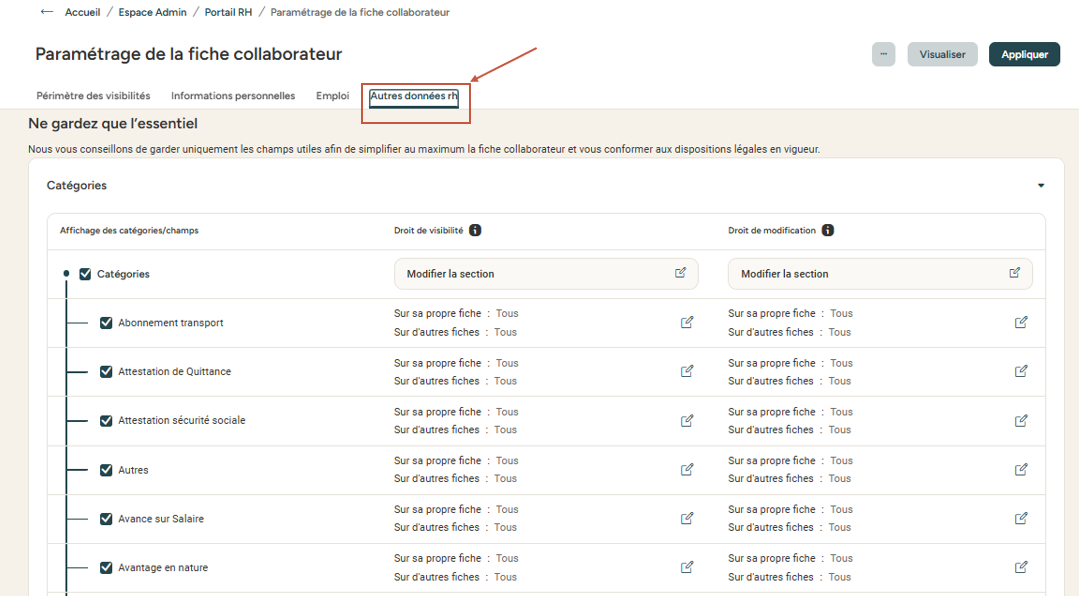The height and width of the screenshot is (596, 1079).
Task: Edit modification section for Catégories
Action: pyautogui.click(x=1014, y=273)
